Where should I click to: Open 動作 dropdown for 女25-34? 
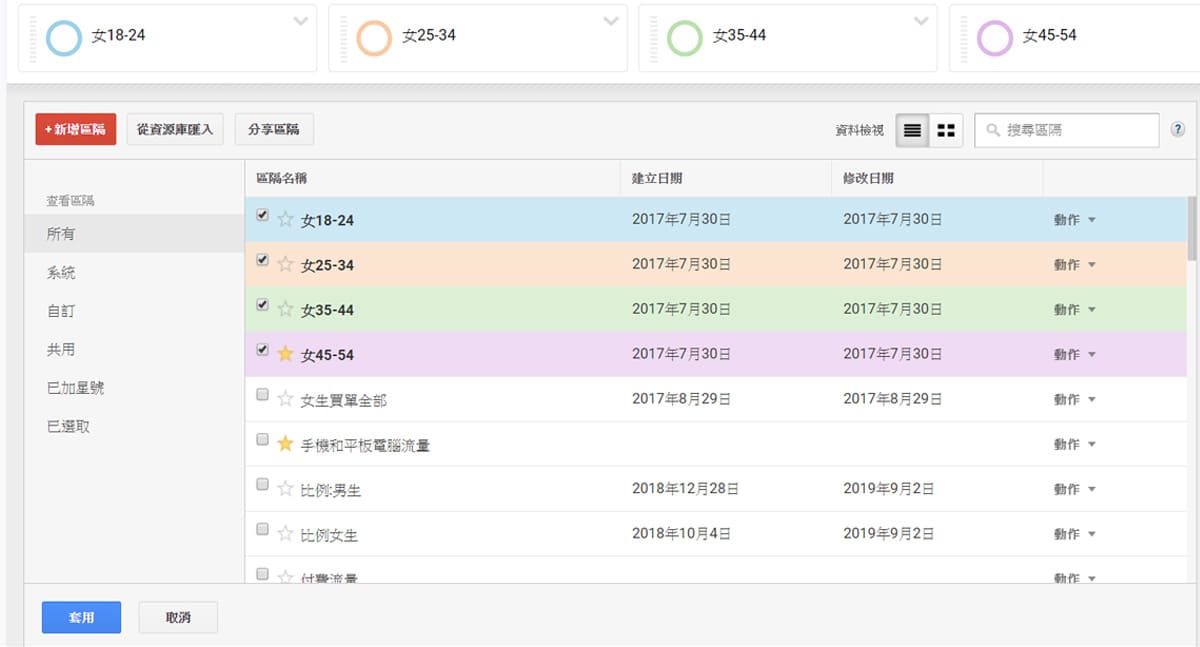(1074, 265)
